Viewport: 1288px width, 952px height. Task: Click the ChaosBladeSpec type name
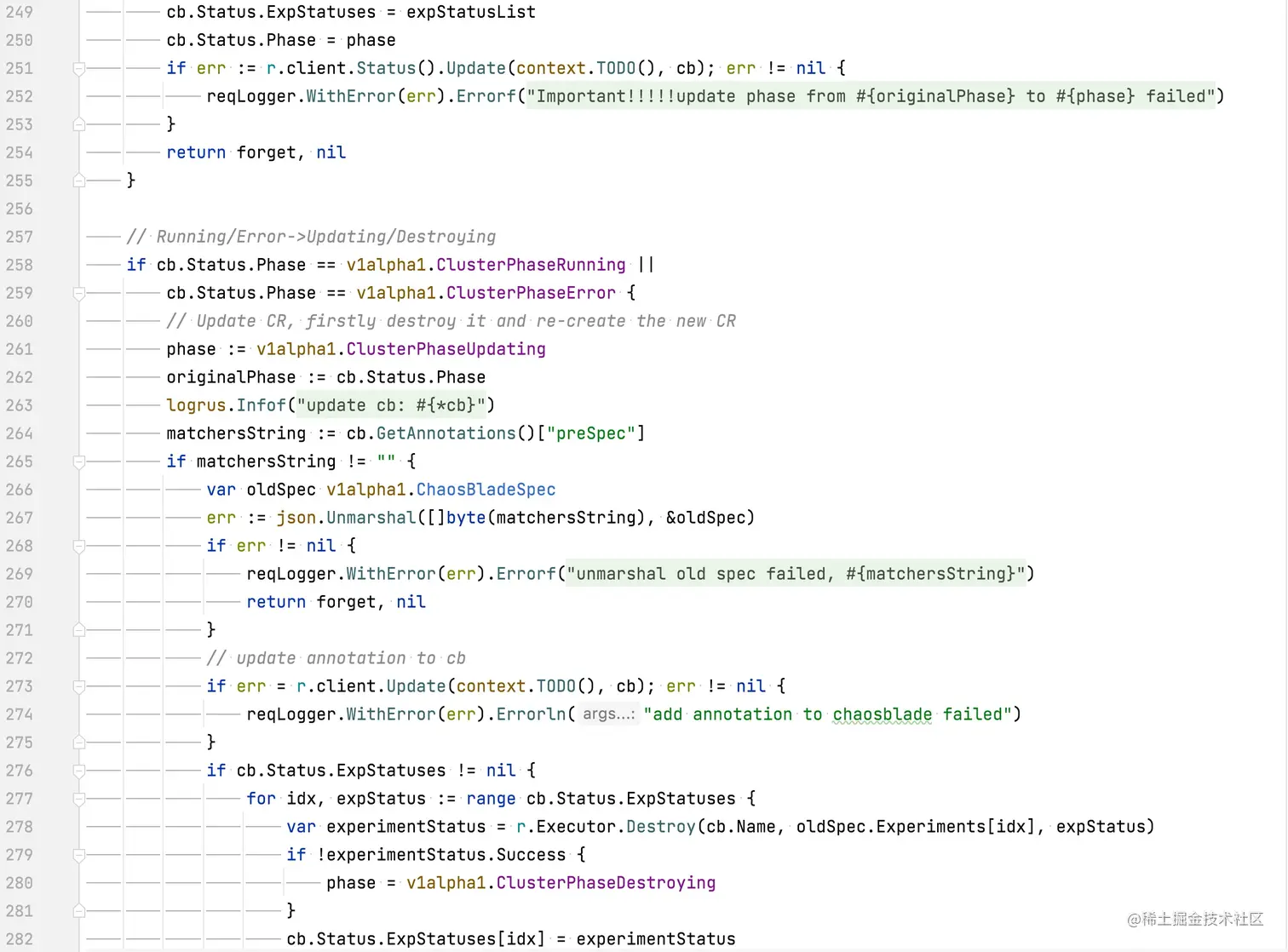(x=486, y=490)
